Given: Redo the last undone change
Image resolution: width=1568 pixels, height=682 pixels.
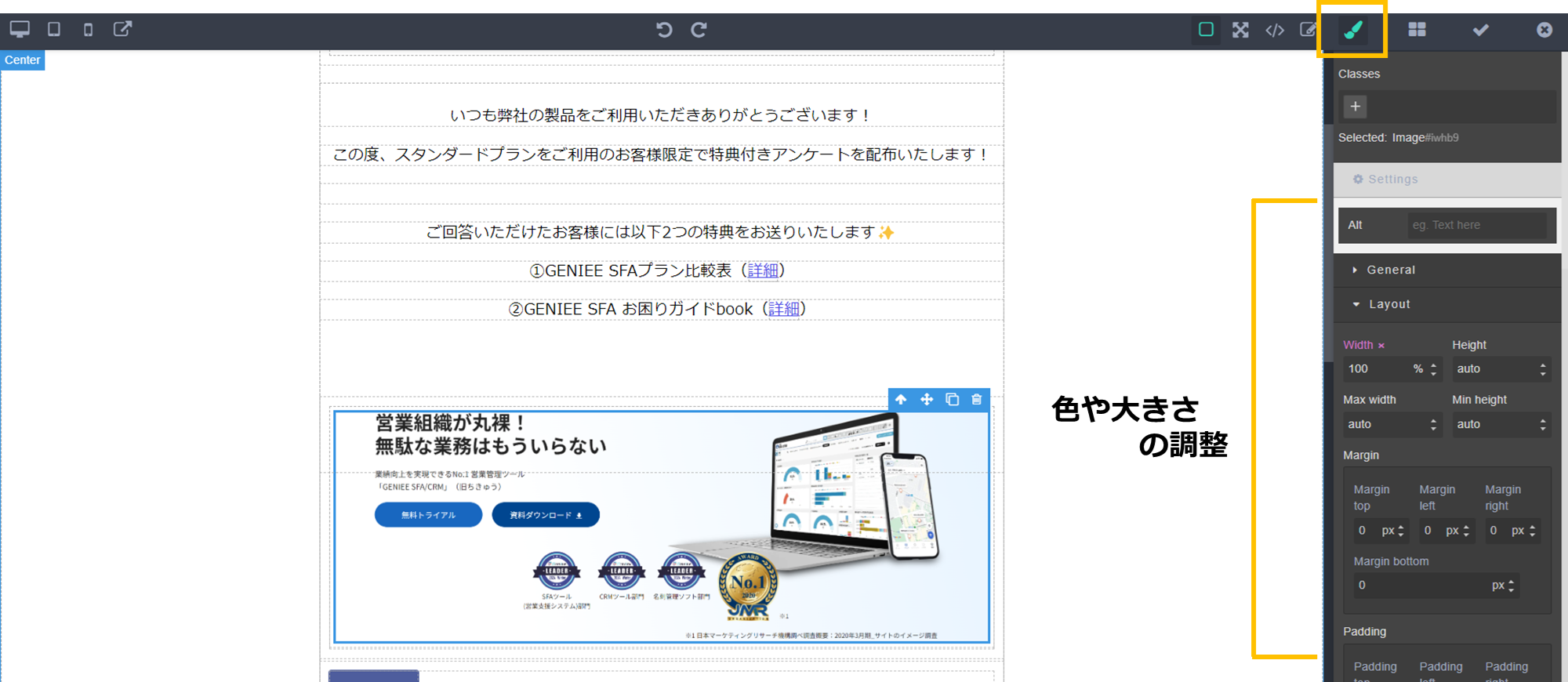Looking at the screenshot, I should pos(699,30).
